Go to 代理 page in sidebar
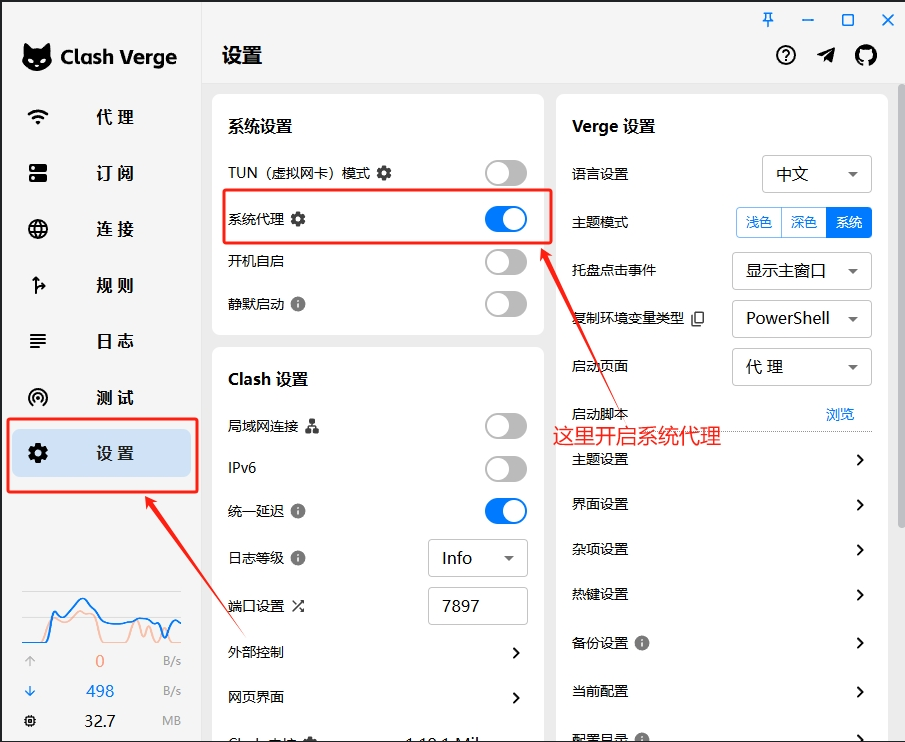 pos(102,117)
